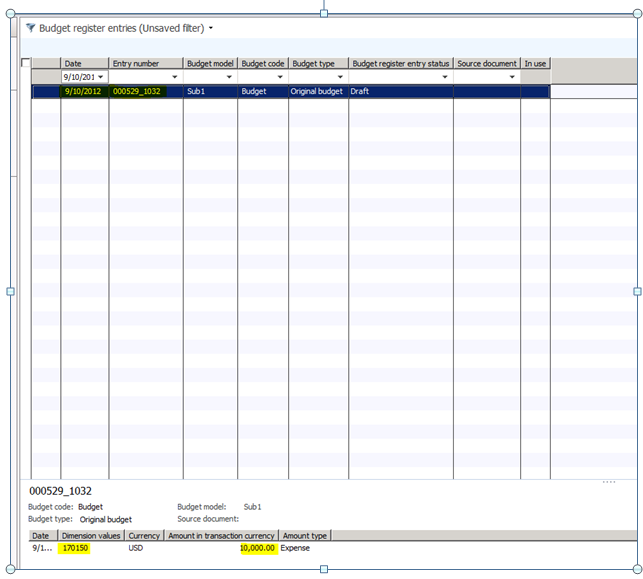Click the Amount type column header
The image size is (643, 579).
305,536
